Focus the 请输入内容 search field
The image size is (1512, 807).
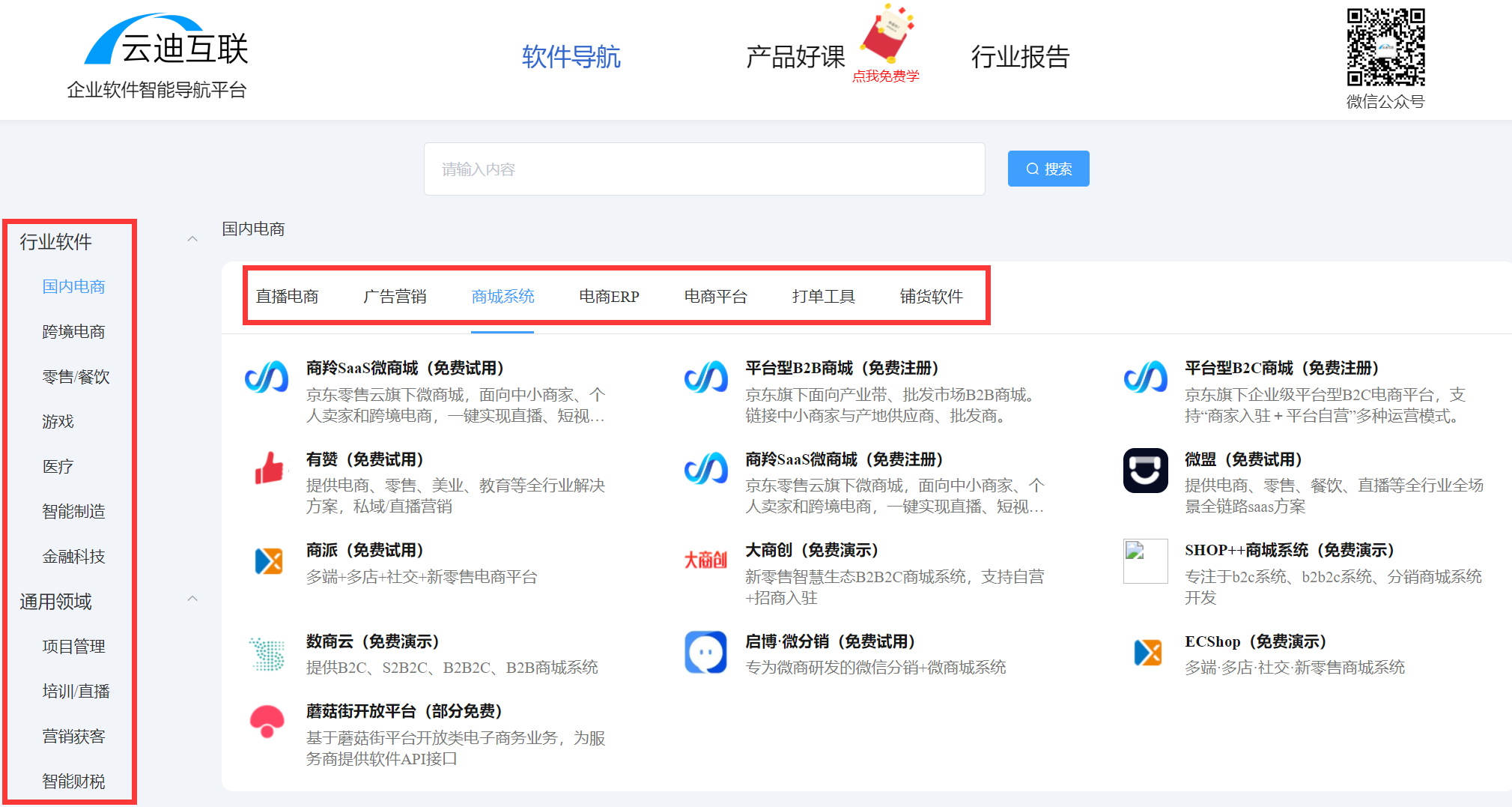pyautogui.click(x=704, y=169)
